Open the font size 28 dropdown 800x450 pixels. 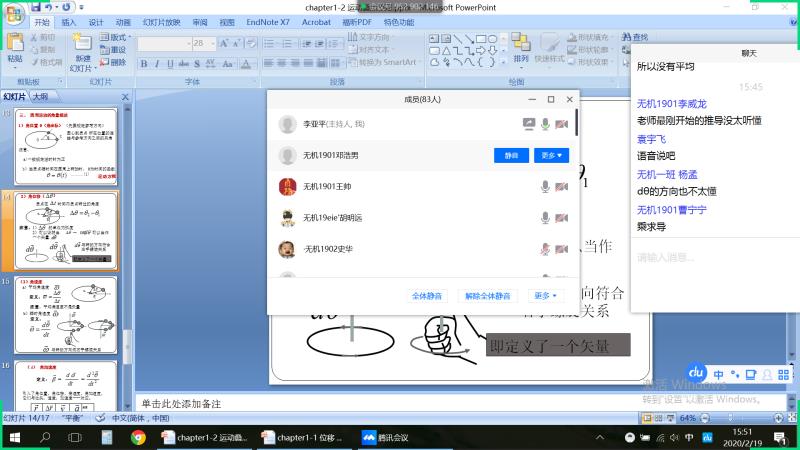click(212, 43)
